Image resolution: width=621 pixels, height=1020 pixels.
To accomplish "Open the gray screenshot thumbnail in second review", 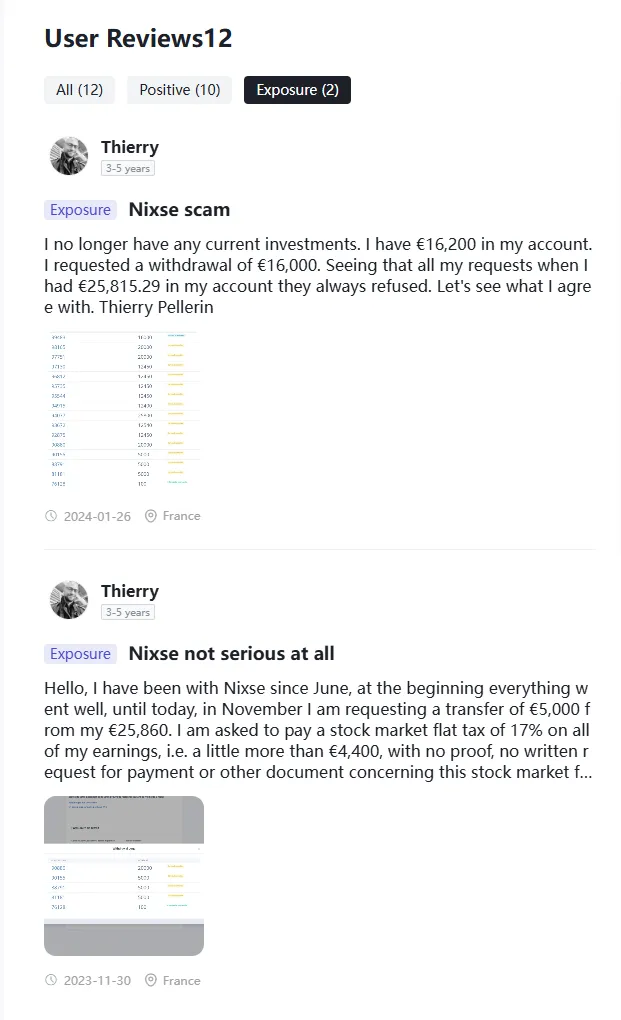I will [124, 876].
